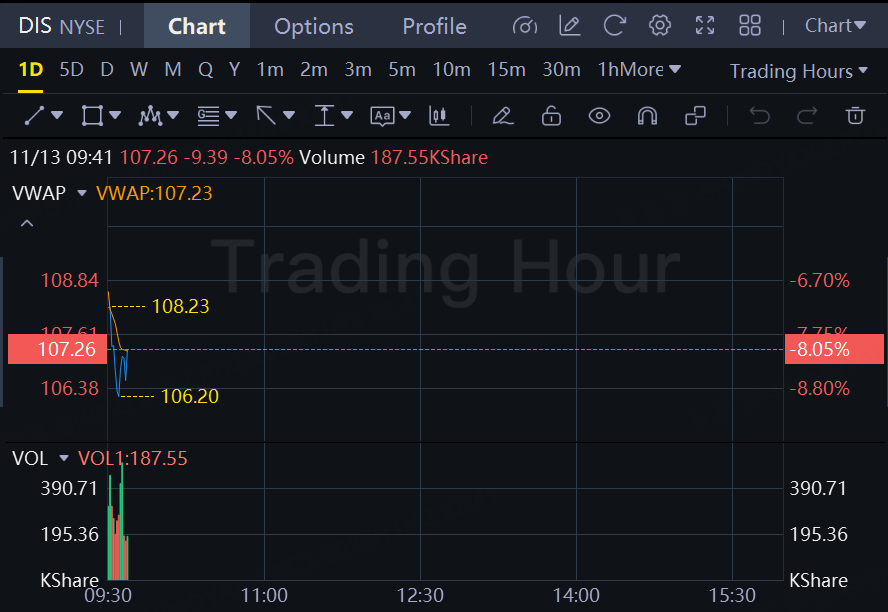Delete all drawings trash icon
This screenshot has height=612, width=888.
pos(855,115)
